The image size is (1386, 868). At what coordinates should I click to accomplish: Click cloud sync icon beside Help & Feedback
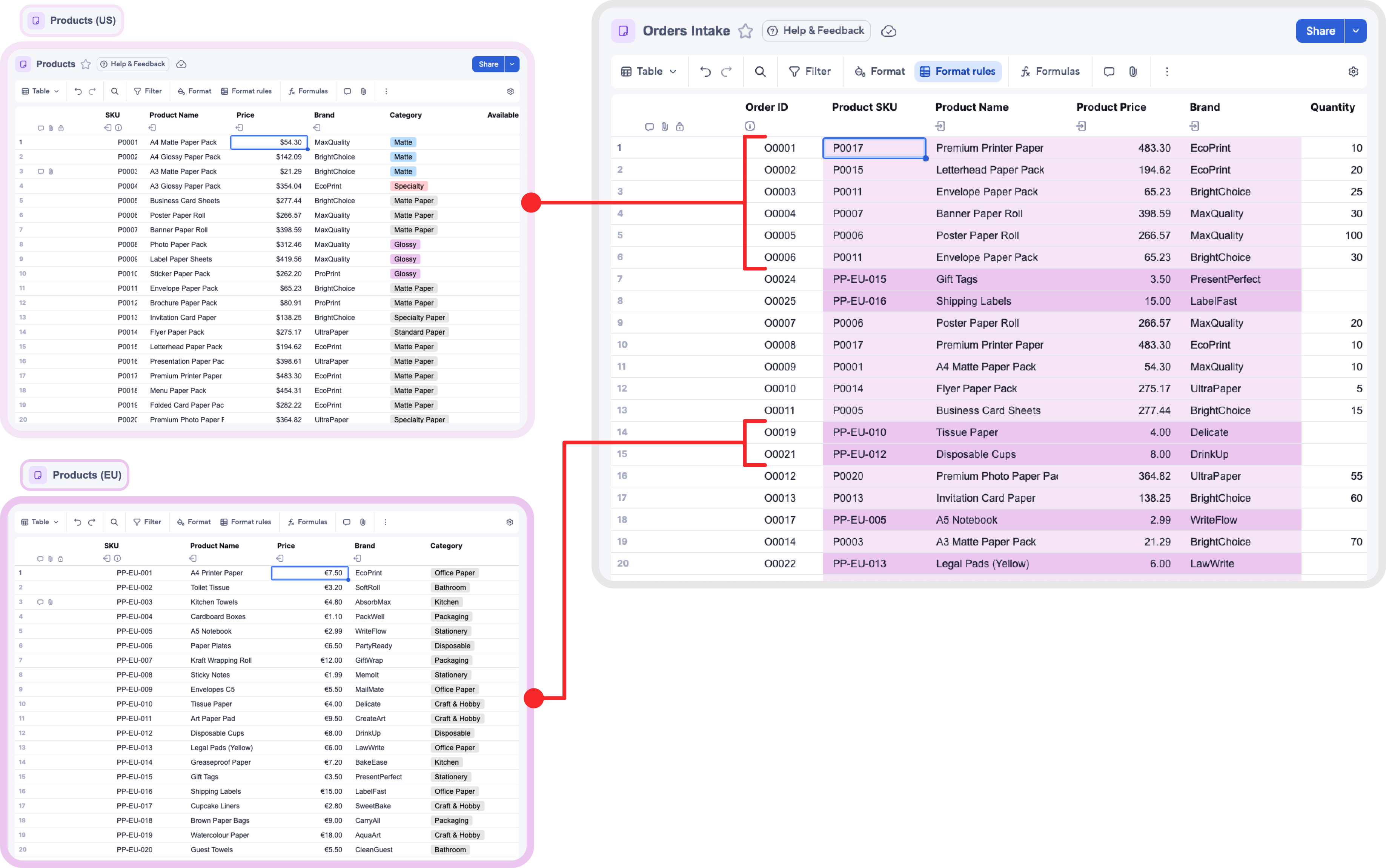(888, 31)
